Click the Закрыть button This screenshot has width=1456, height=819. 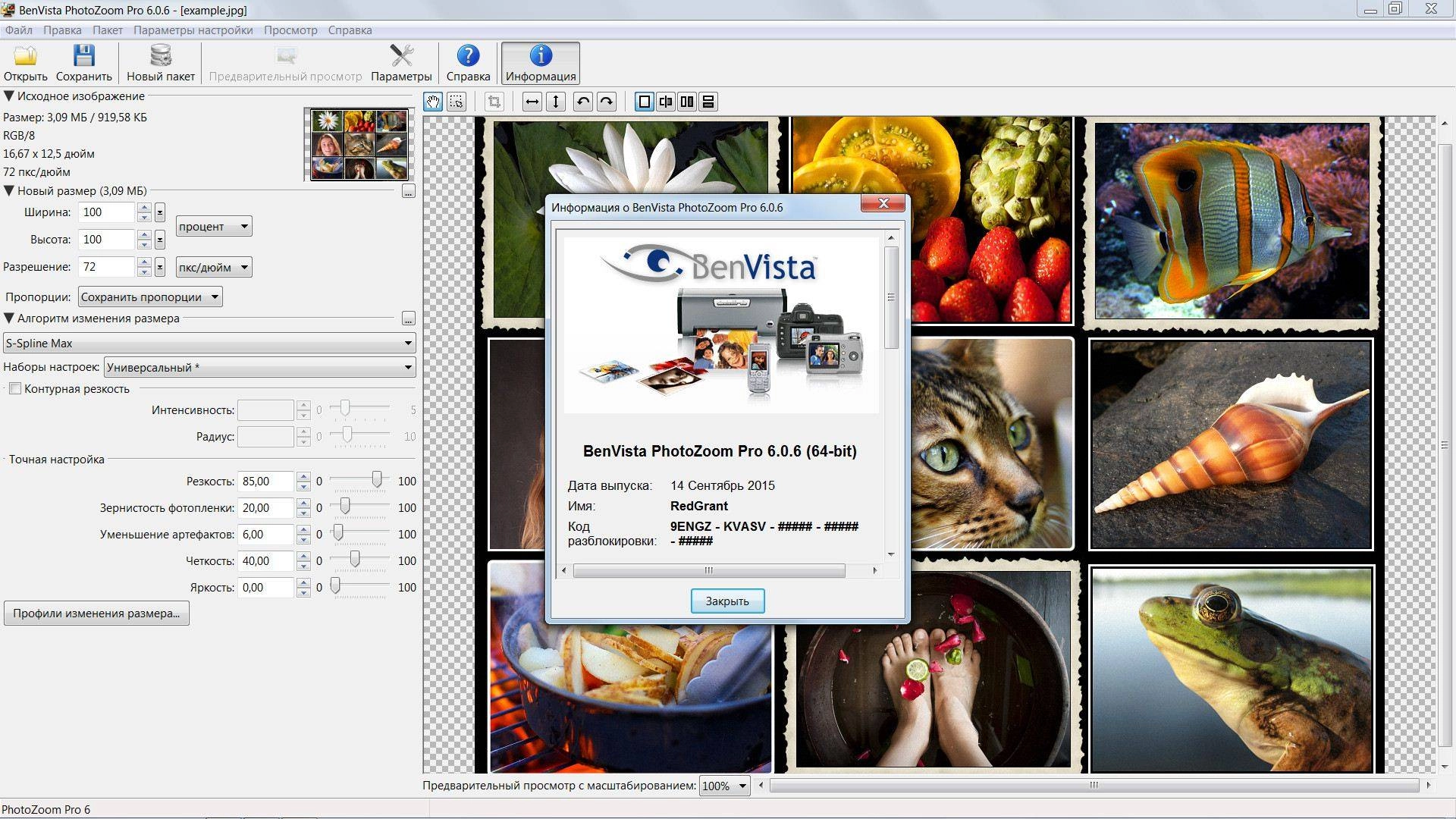pyautogui.click(x=727, y=601)
